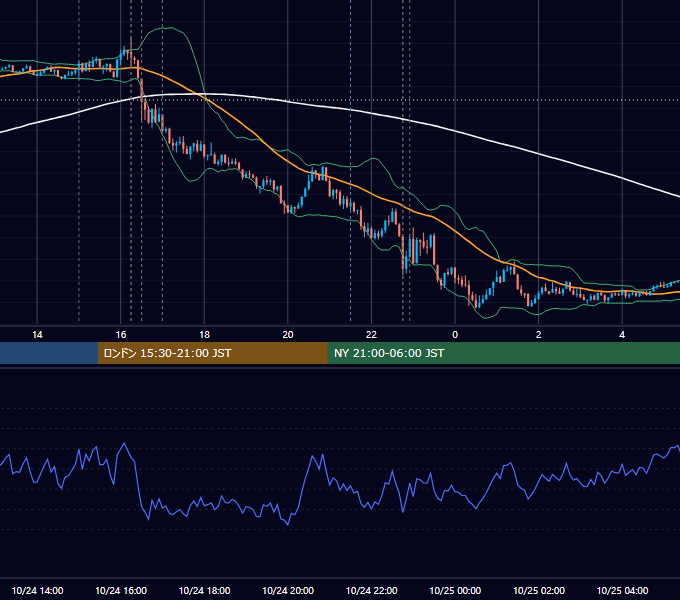Click the 10/25 02:00 time label
This screenshot has height=600, width=680.
click(x=539, y=590)
